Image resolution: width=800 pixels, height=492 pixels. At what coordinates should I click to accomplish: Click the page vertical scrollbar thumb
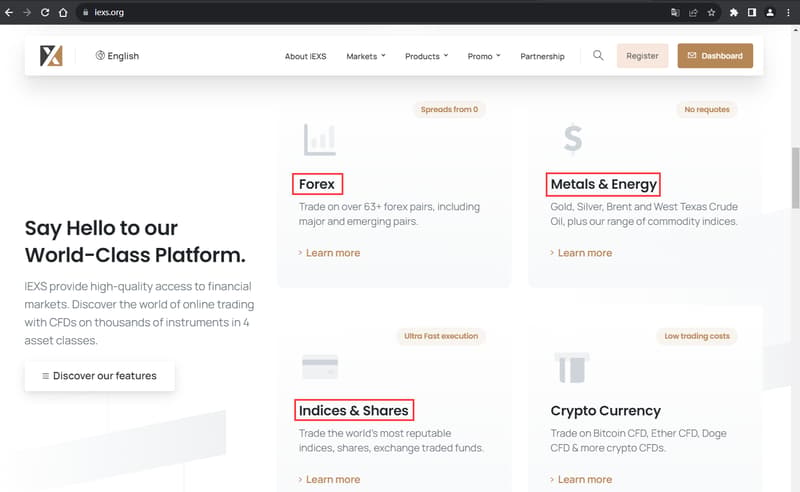click(x=795, y=178)
